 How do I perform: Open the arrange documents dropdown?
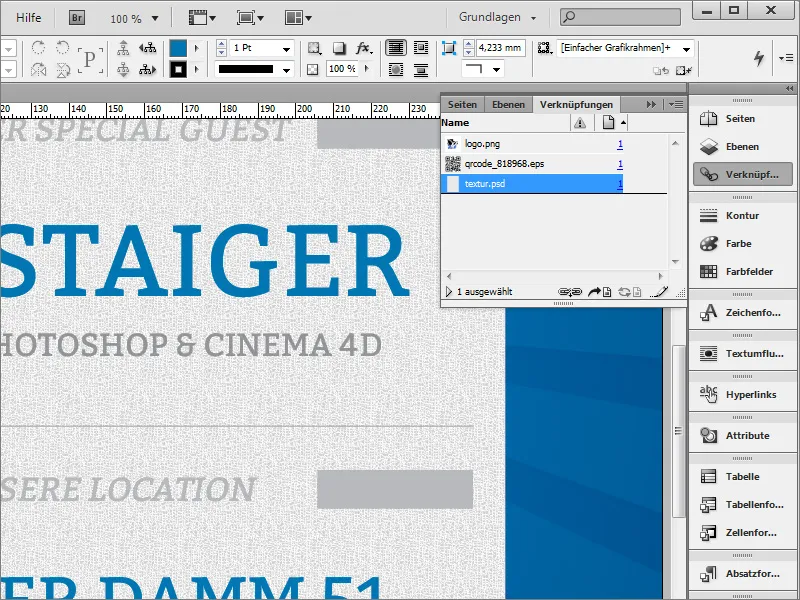[298, 18]
